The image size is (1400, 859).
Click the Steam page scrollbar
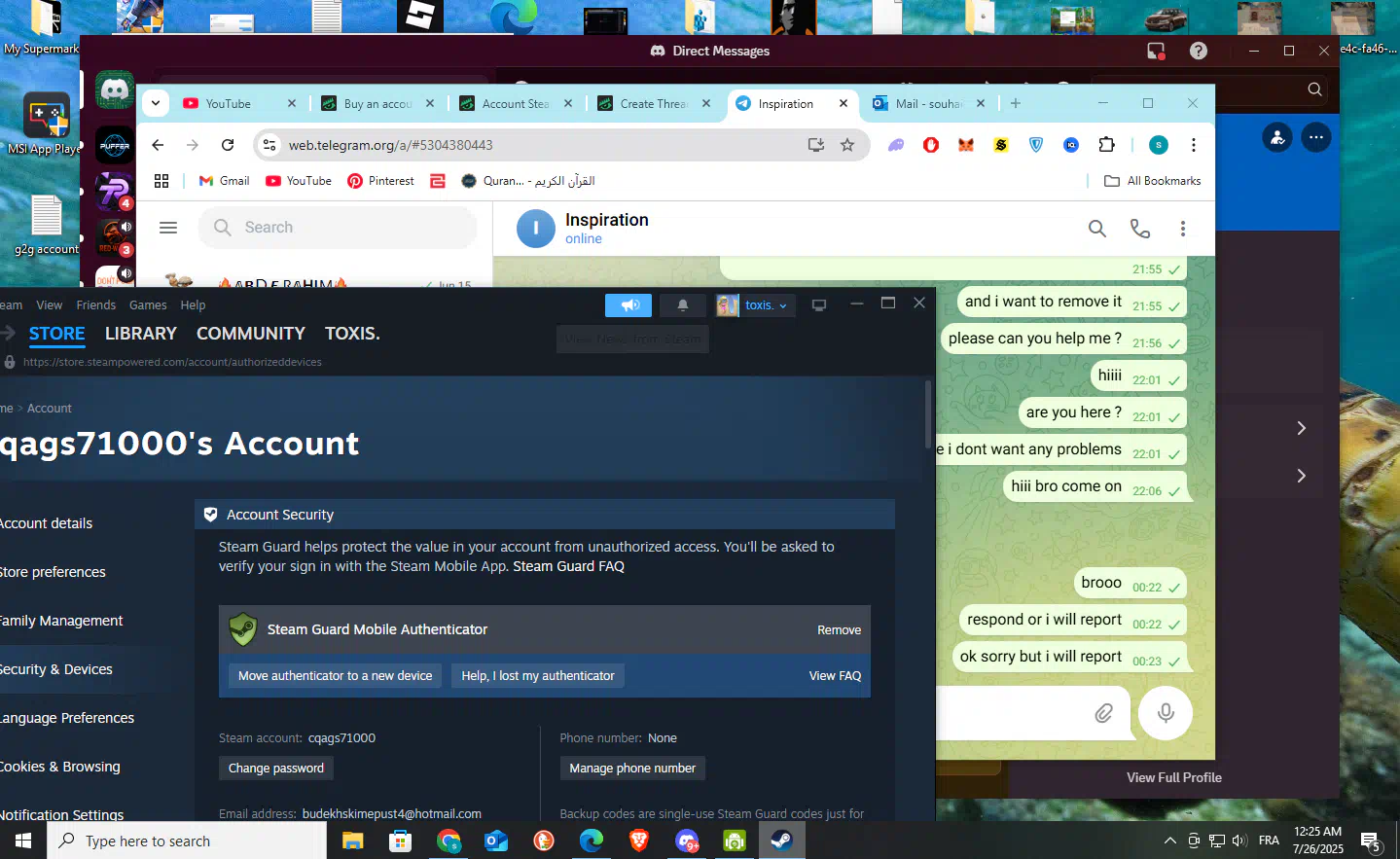928,413
